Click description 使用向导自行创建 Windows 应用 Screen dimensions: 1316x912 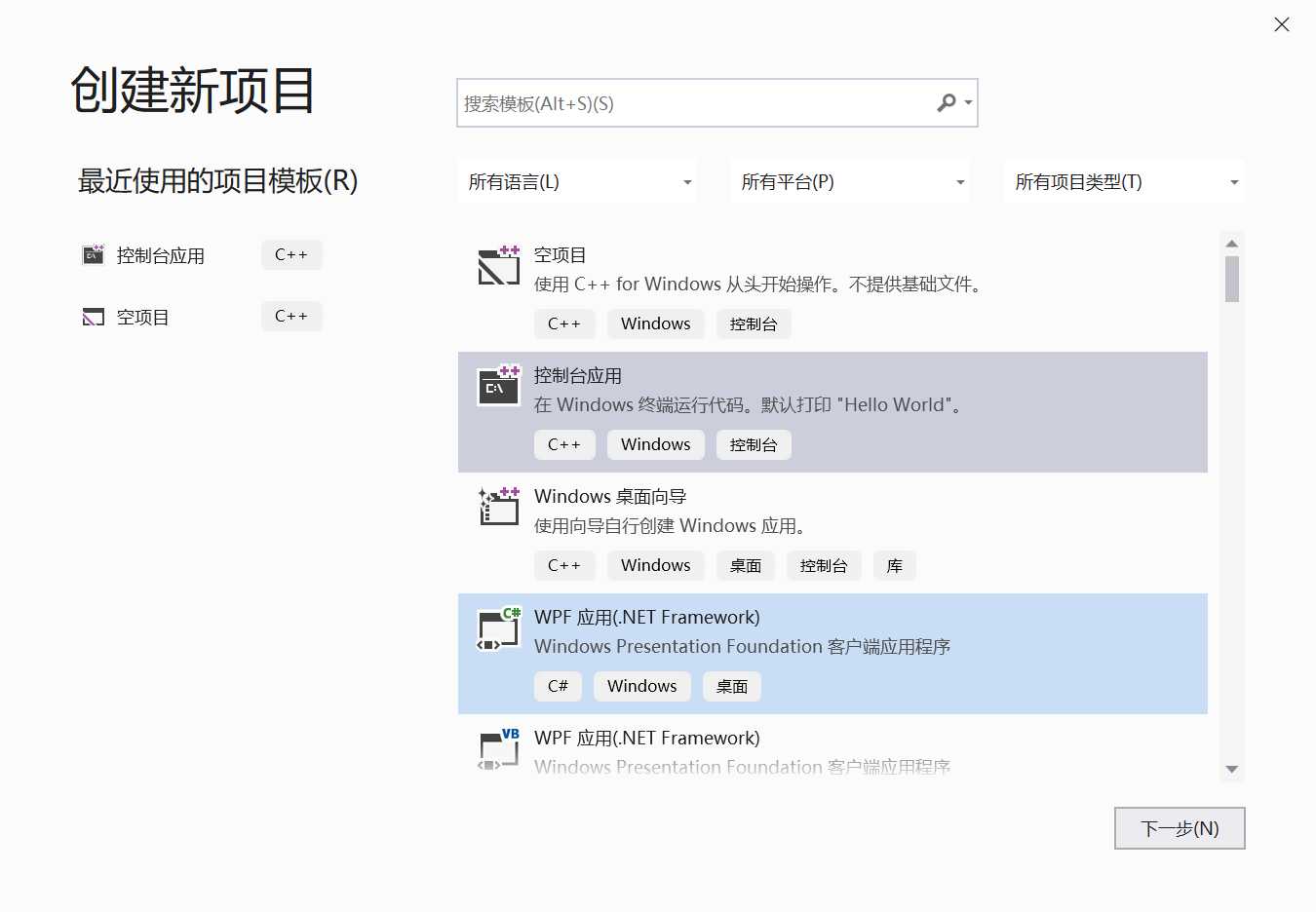(x=673, y=526)
